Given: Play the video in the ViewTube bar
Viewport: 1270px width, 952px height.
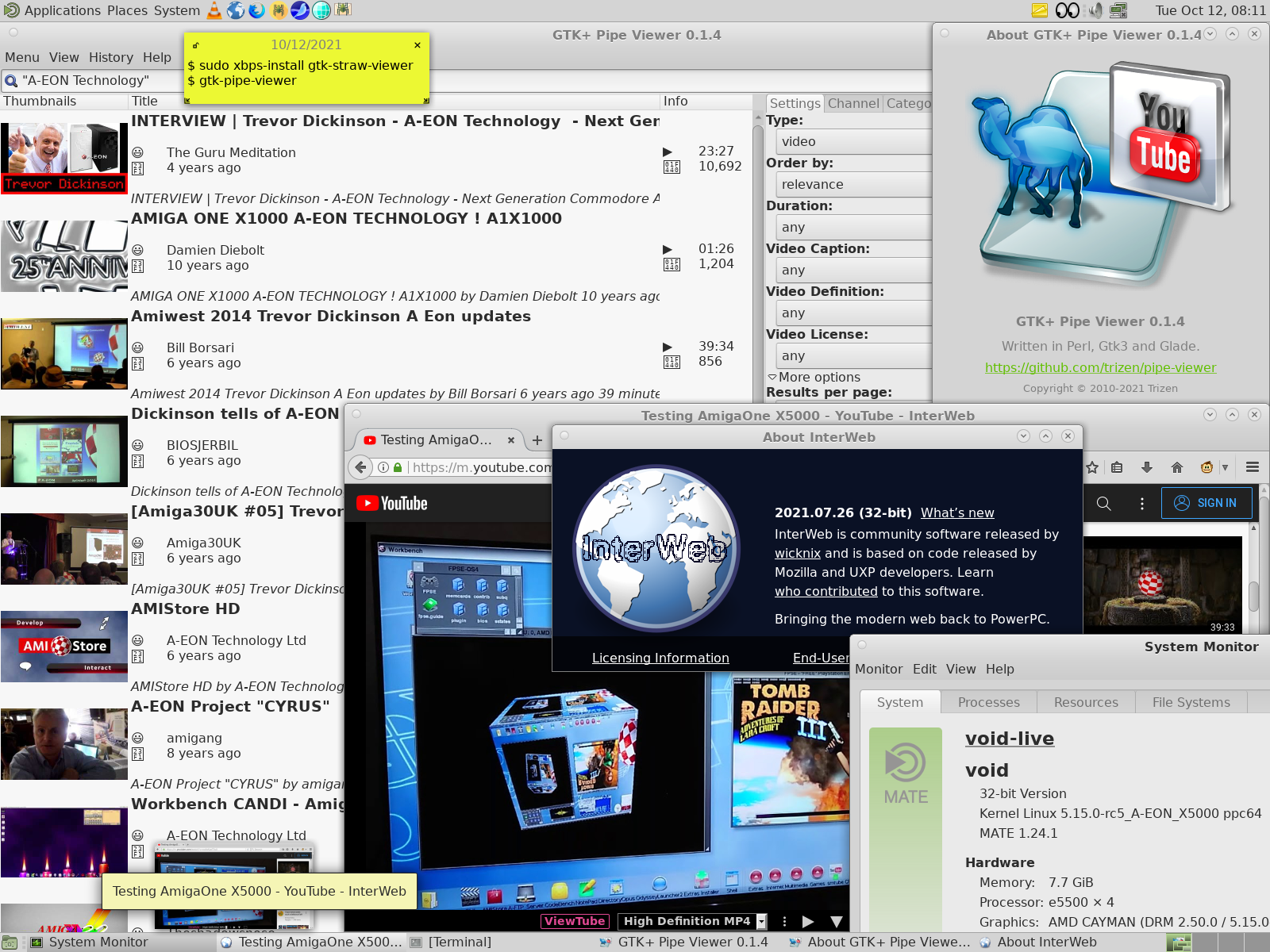Looking at the screenshot, I should (x=808, y=921).
